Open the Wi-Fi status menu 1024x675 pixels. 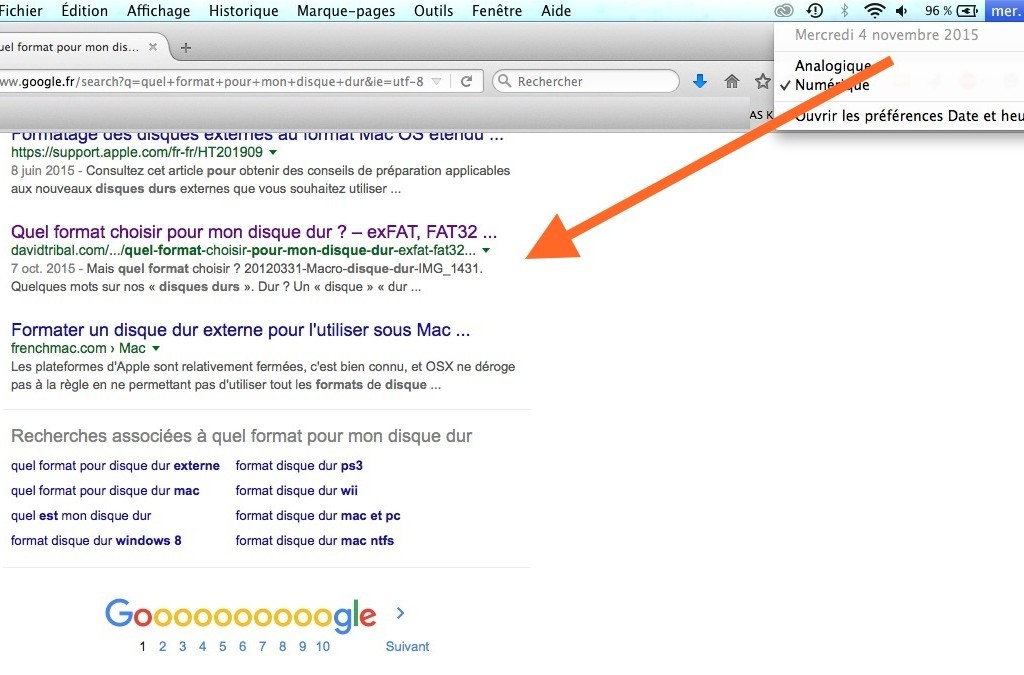tap(874, 10)
